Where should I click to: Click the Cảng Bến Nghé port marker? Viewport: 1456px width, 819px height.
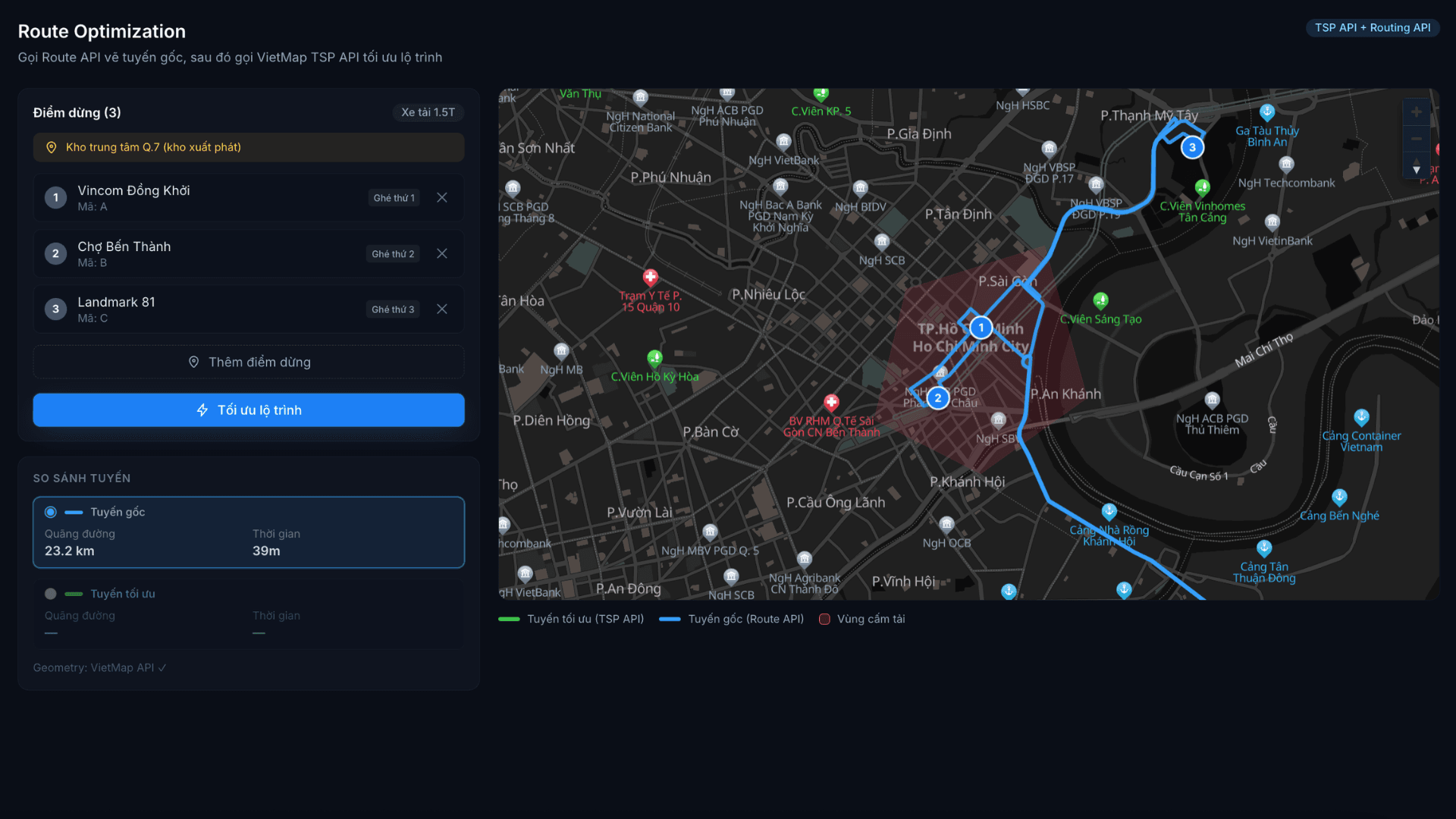(1339, 497)
